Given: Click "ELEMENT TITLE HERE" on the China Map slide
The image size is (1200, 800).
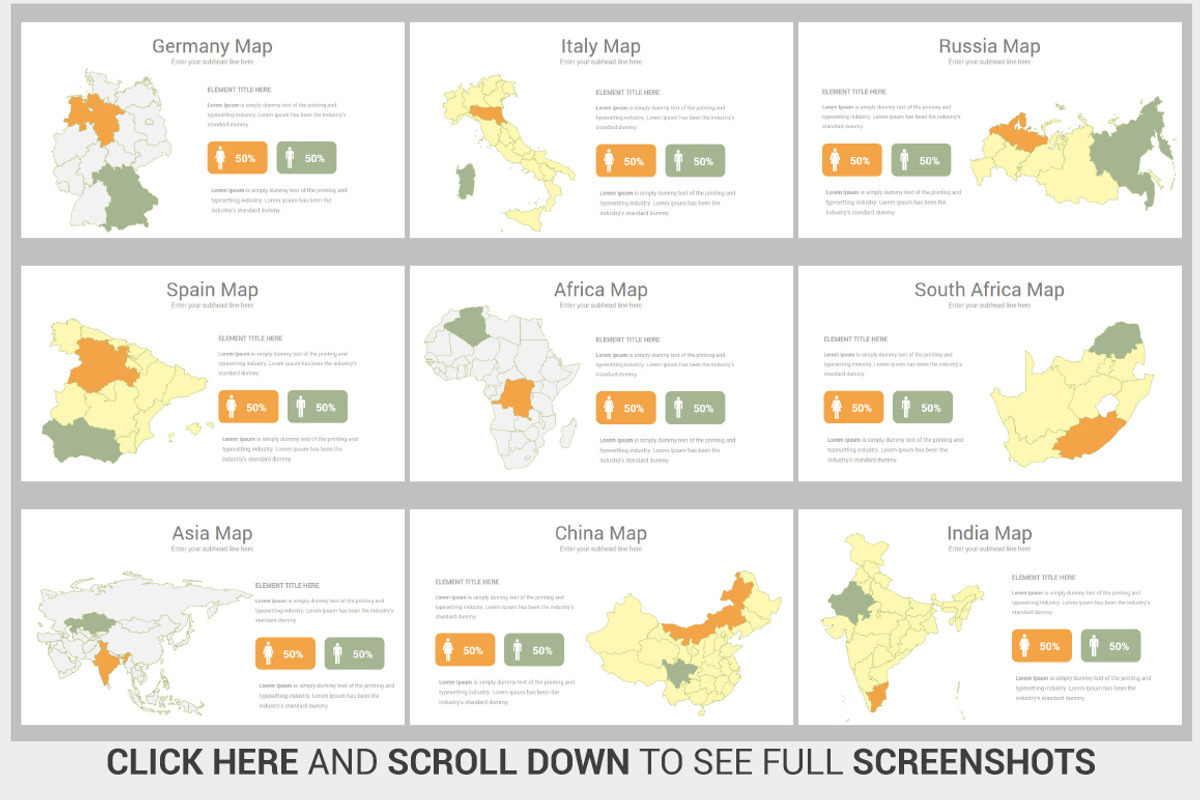Looking at the screenshot, I should pyautogui.click(x=467, y=581).
